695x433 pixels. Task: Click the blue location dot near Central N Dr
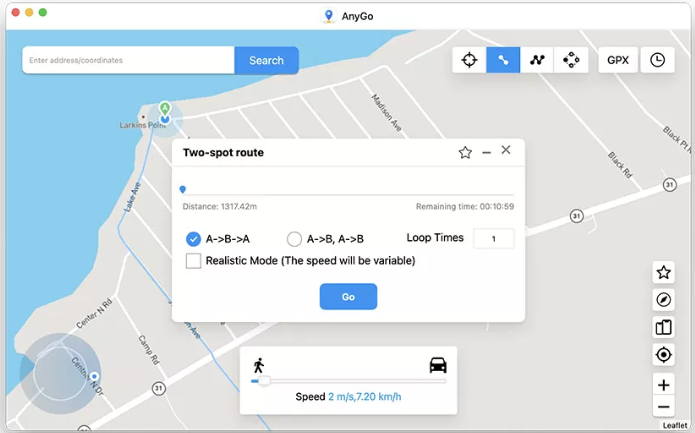point(94,376)
